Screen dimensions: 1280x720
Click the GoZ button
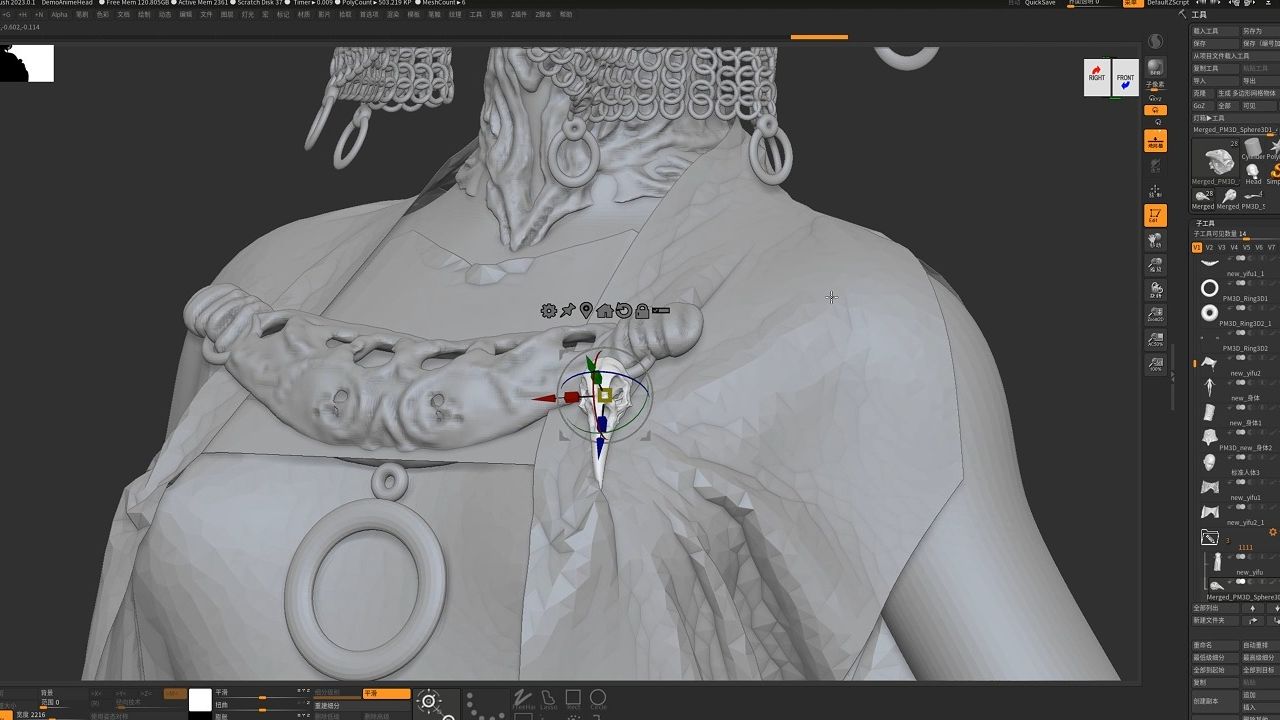click(1201, 105)
